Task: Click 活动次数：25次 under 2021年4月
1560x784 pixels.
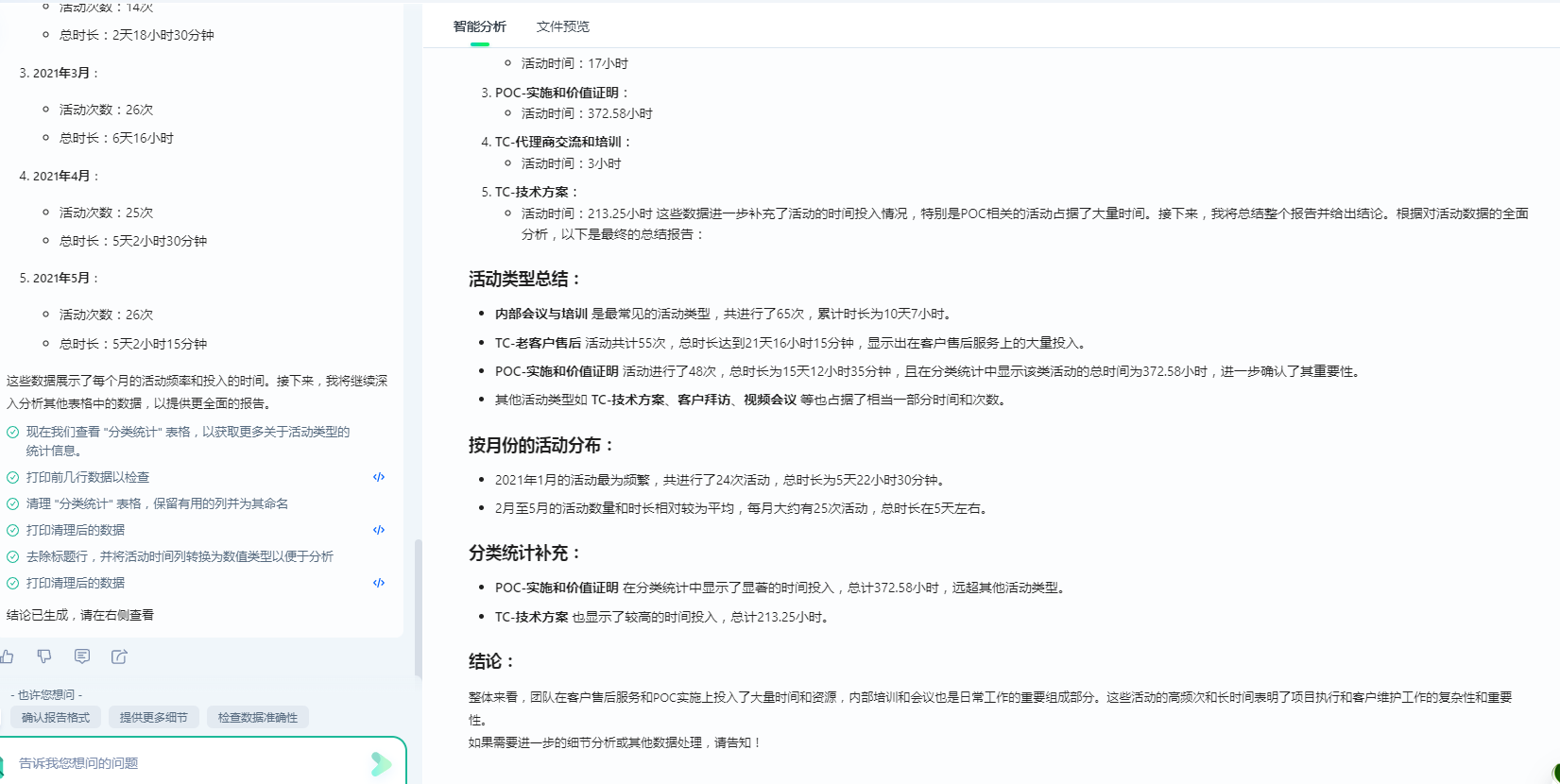Action: (x=106, y=213)
